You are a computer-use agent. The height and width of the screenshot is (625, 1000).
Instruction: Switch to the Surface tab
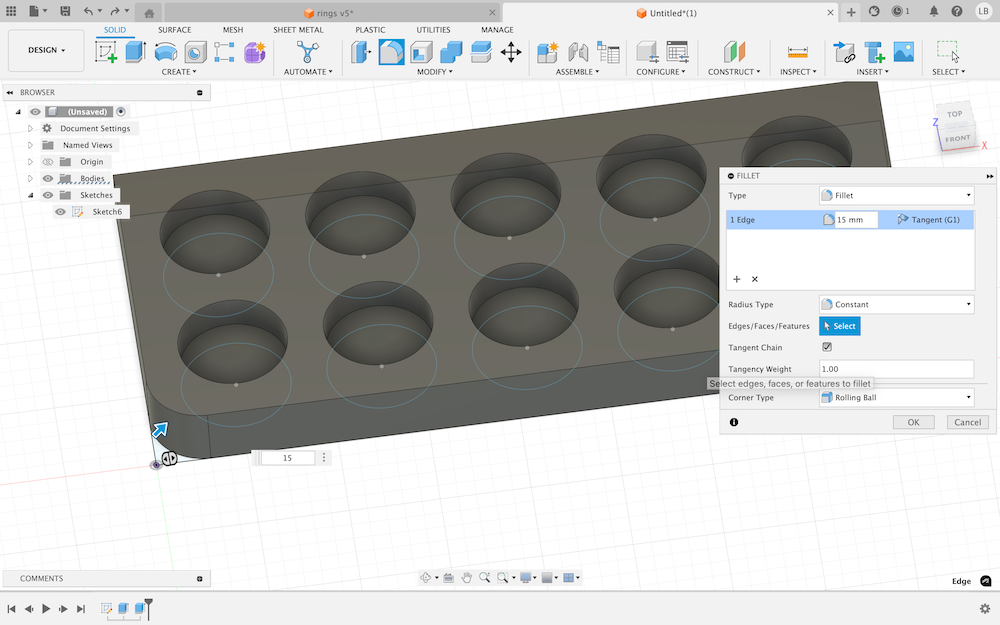[175, 30]
